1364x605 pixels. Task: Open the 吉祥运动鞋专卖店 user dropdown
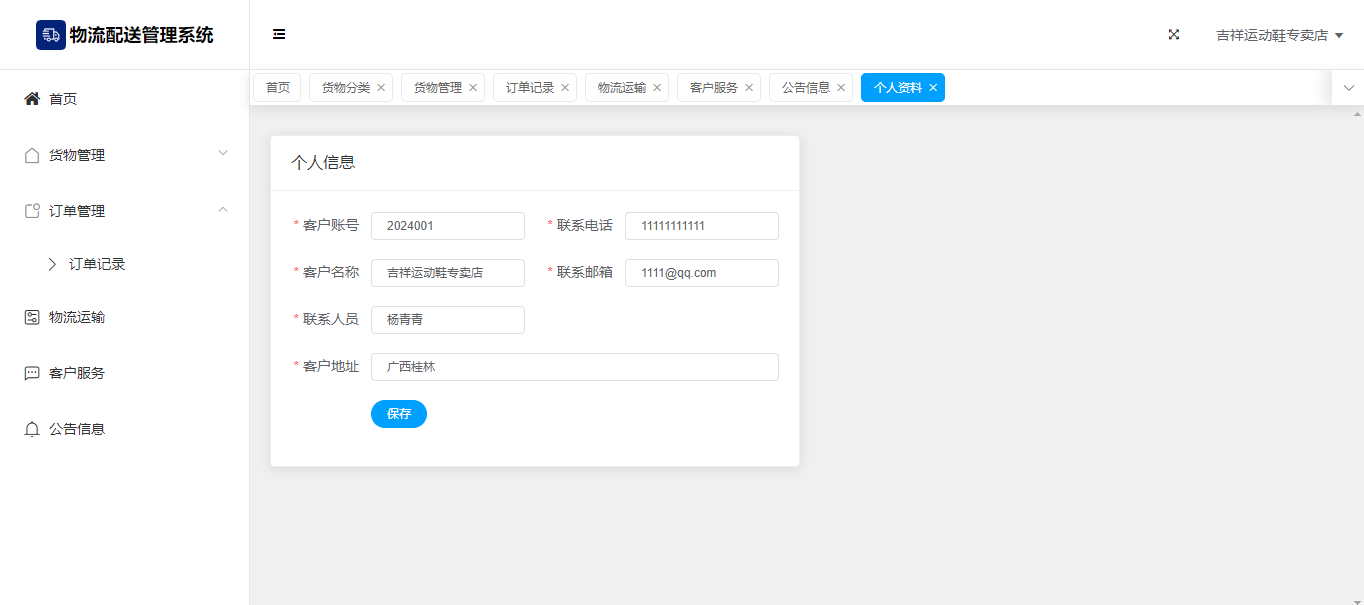click(1278, 35)
